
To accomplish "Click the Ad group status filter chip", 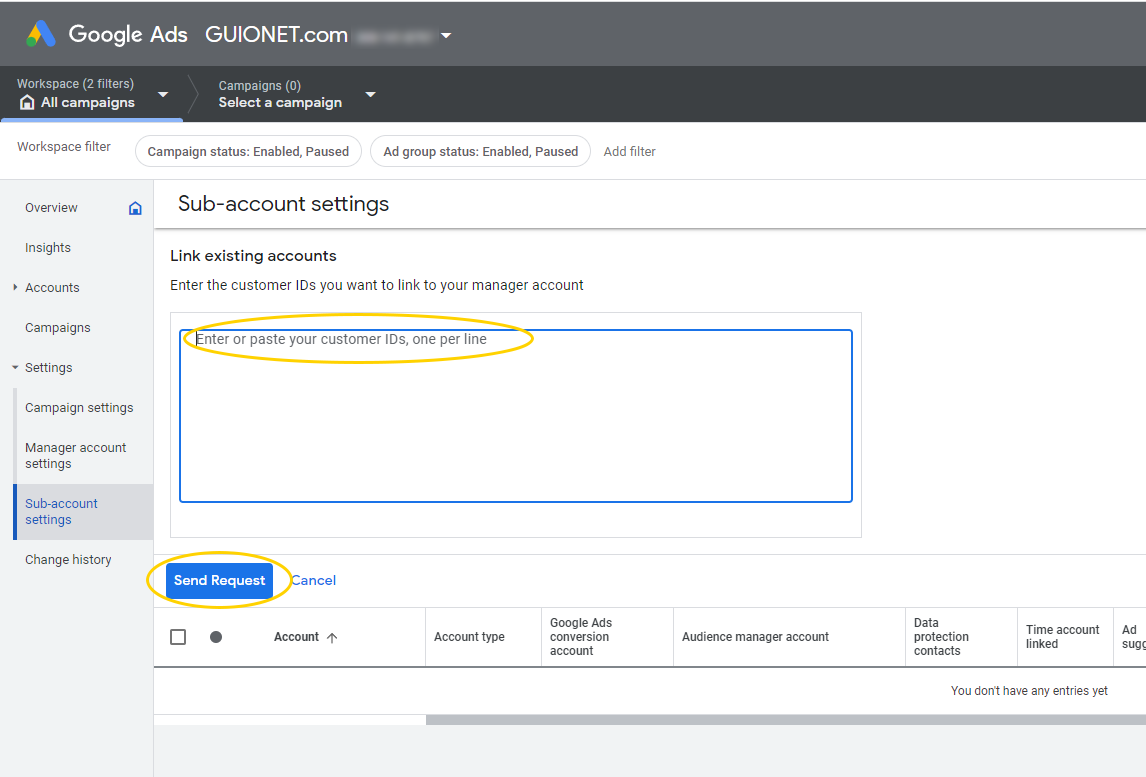I will click(480, 151).
